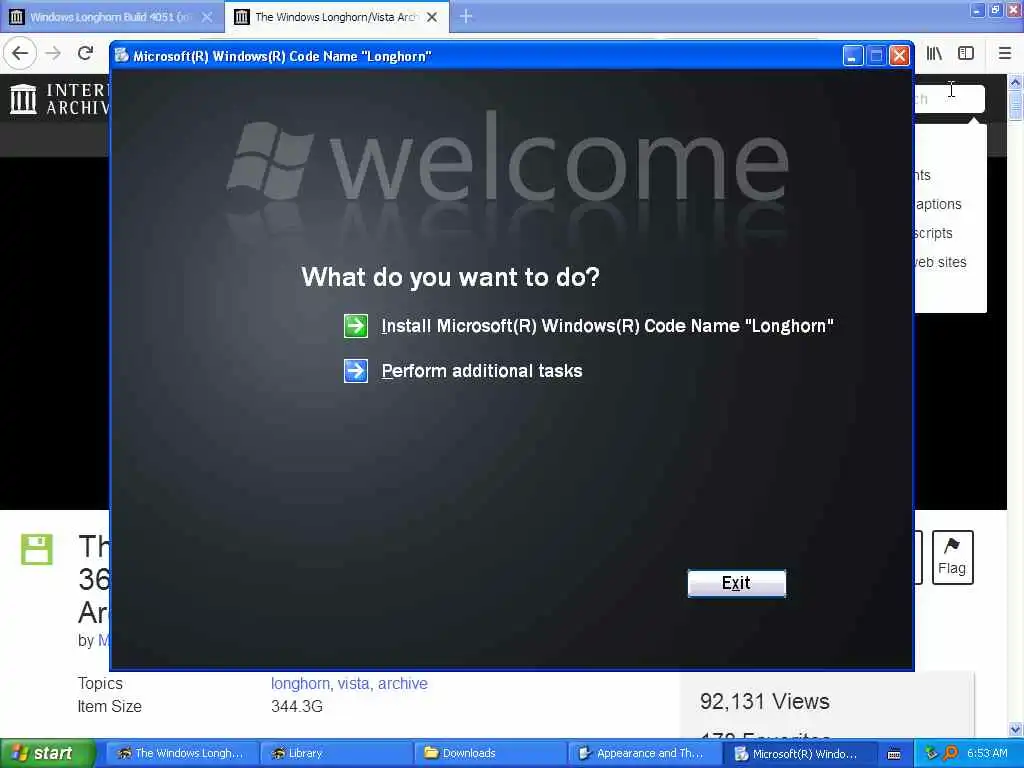The height and width of the screenshot is (768, 1024).
Task: Close The Windows Longhorn/Vista Archive tab
Action: tap(432, 17)
